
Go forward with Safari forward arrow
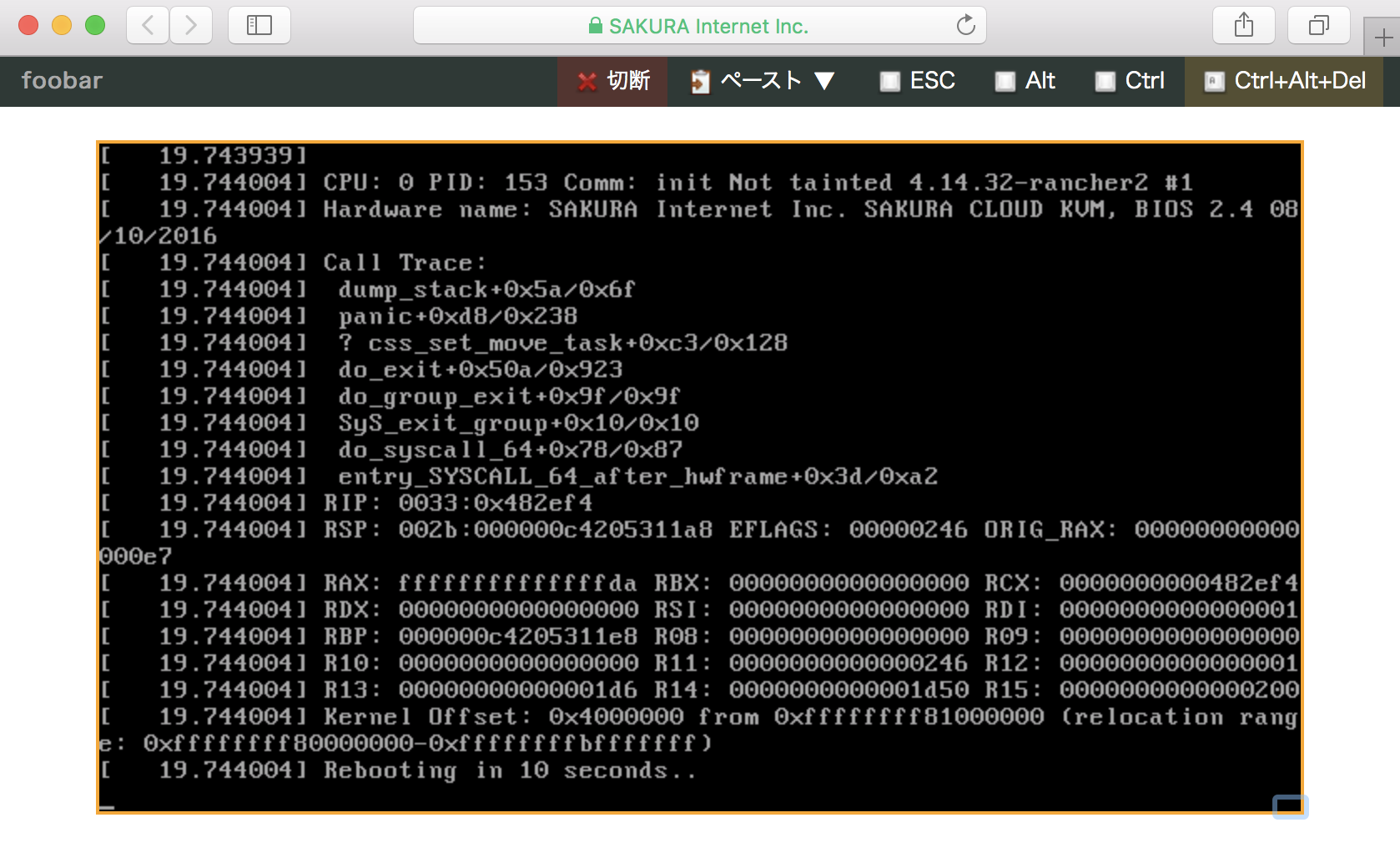[191, 25]
